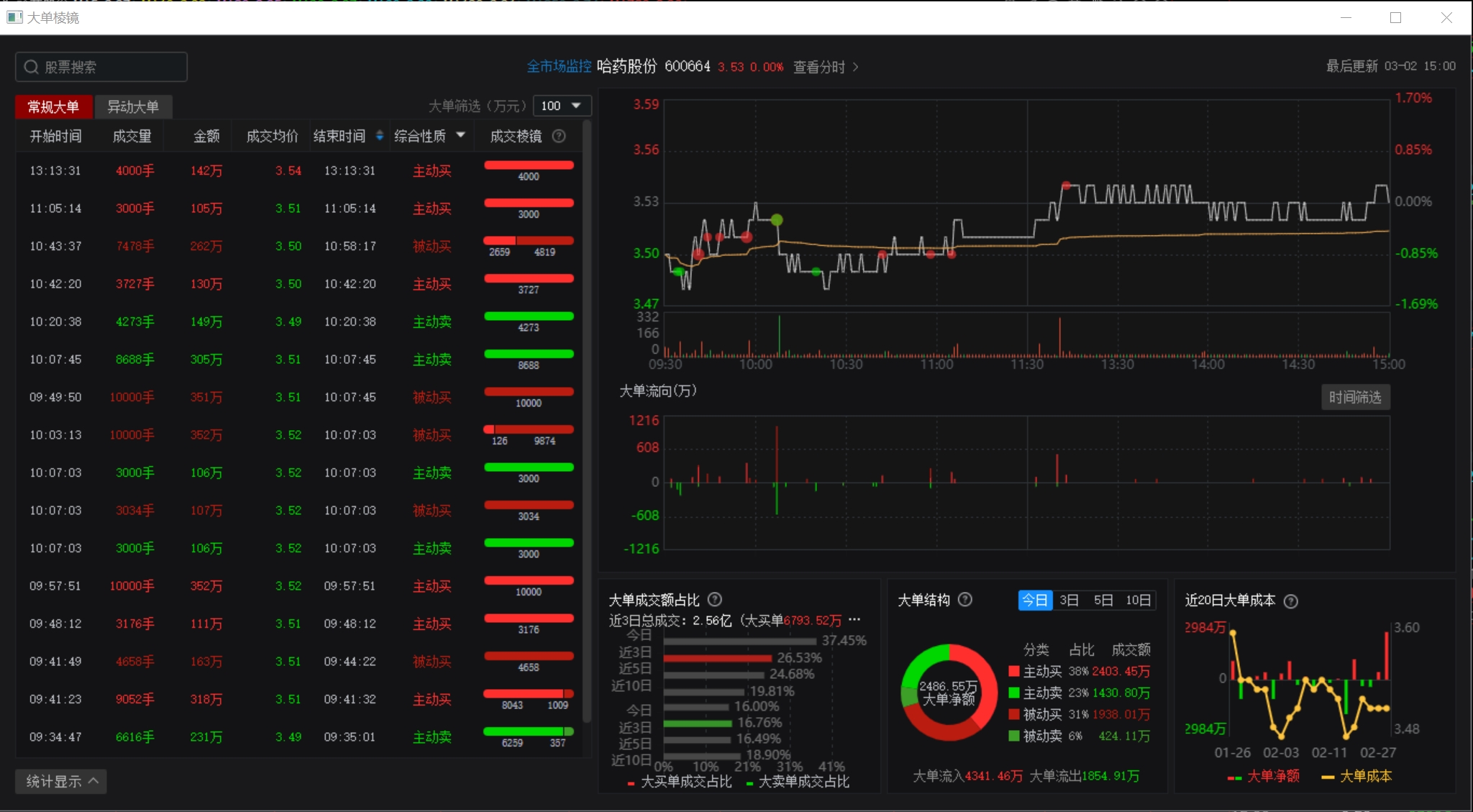The height and width of the screenshot is (812, 1473).
Task: Click the 13:13:31 order's red prism bar
Action: 529,165
